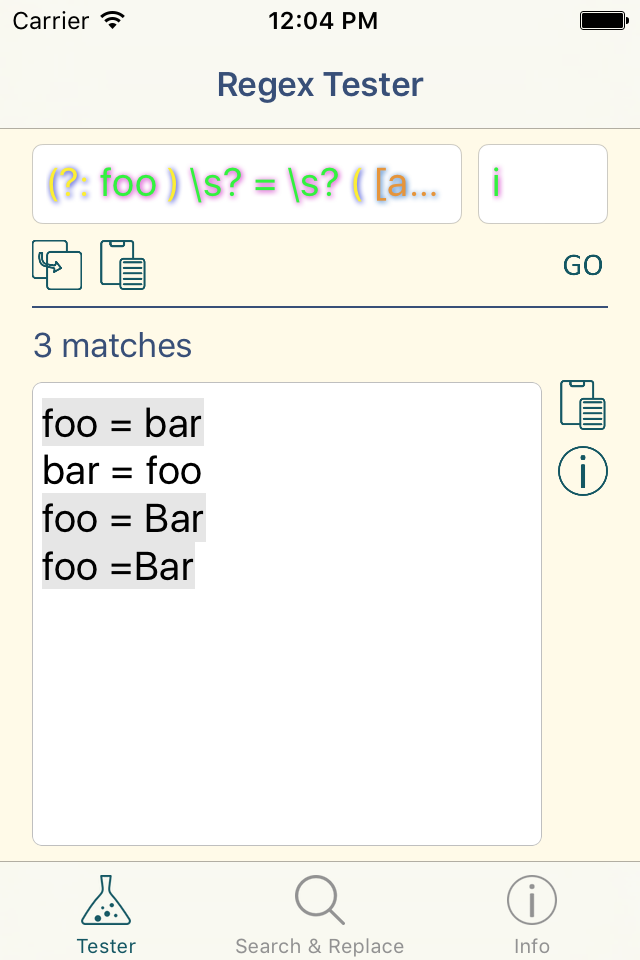Tap the paste clipboard icon below regex field
The height and width of the screenshot is (960, 640).
point(123,264)
